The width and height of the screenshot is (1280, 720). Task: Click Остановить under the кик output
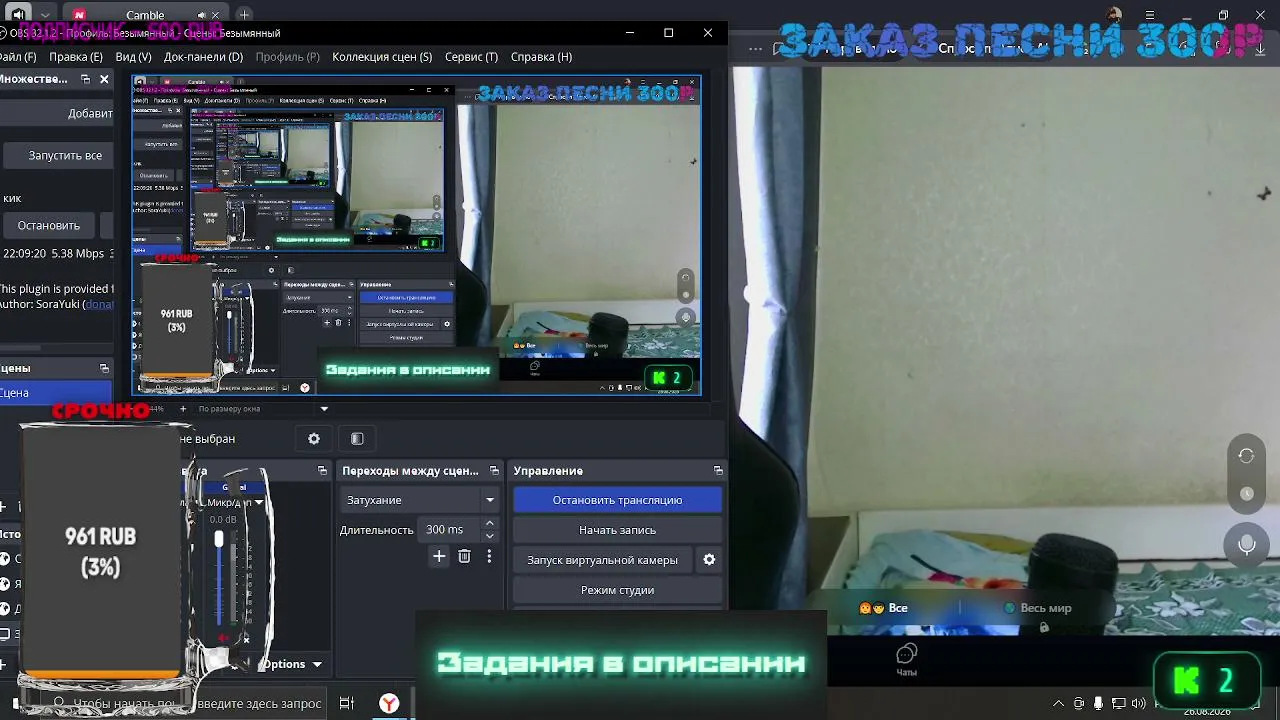click(48, 225)
